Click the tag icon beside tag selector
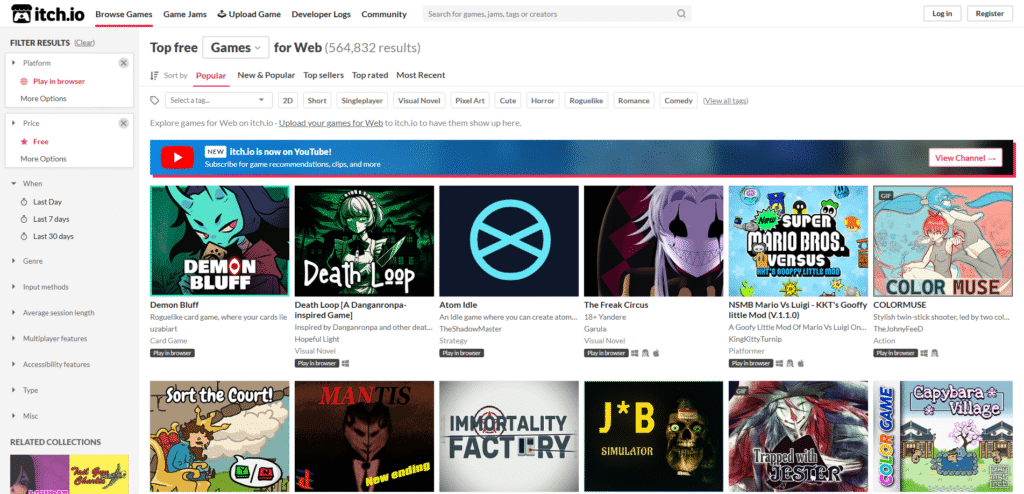 point(154,100)
